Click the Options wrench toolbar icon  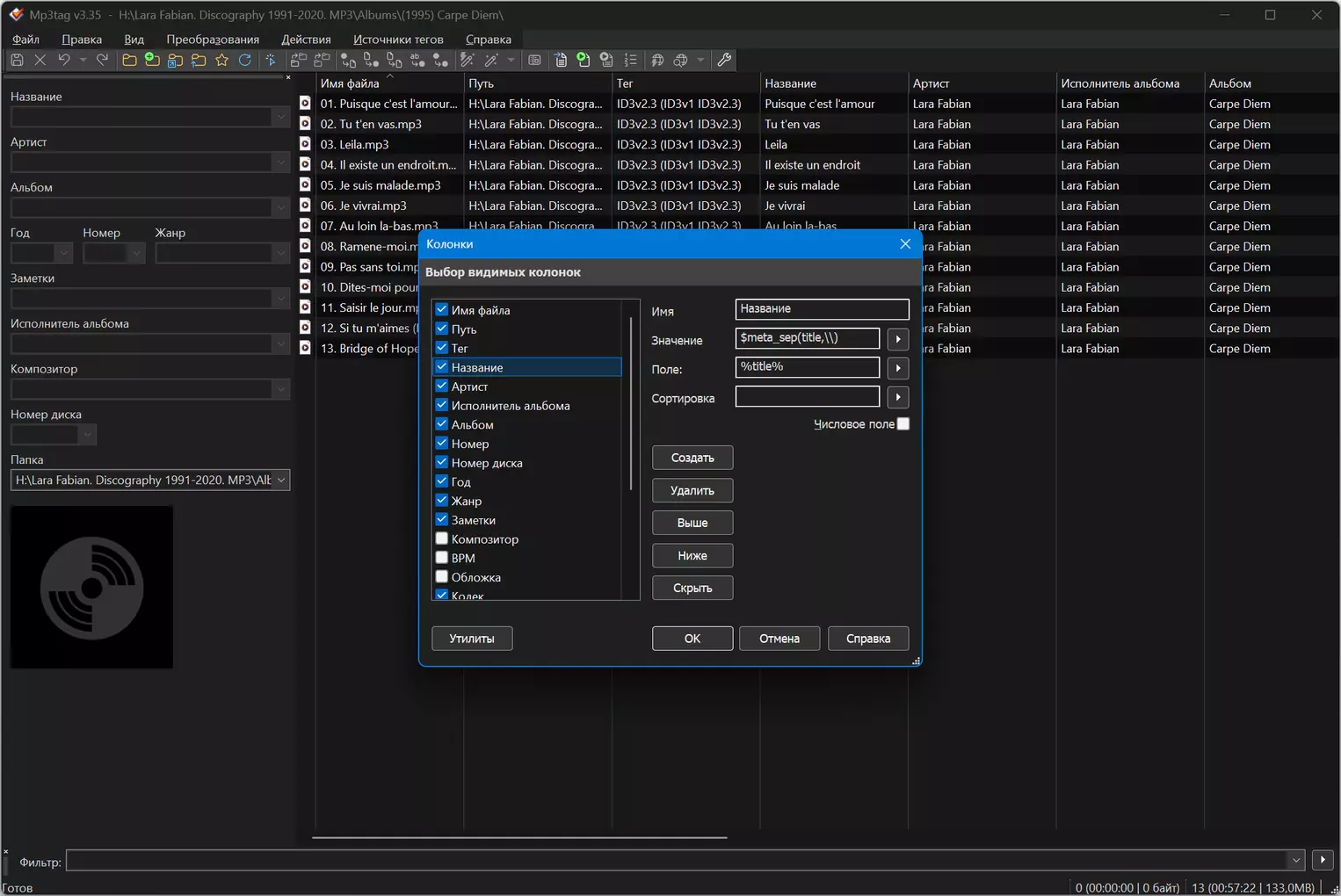(724, 60)
